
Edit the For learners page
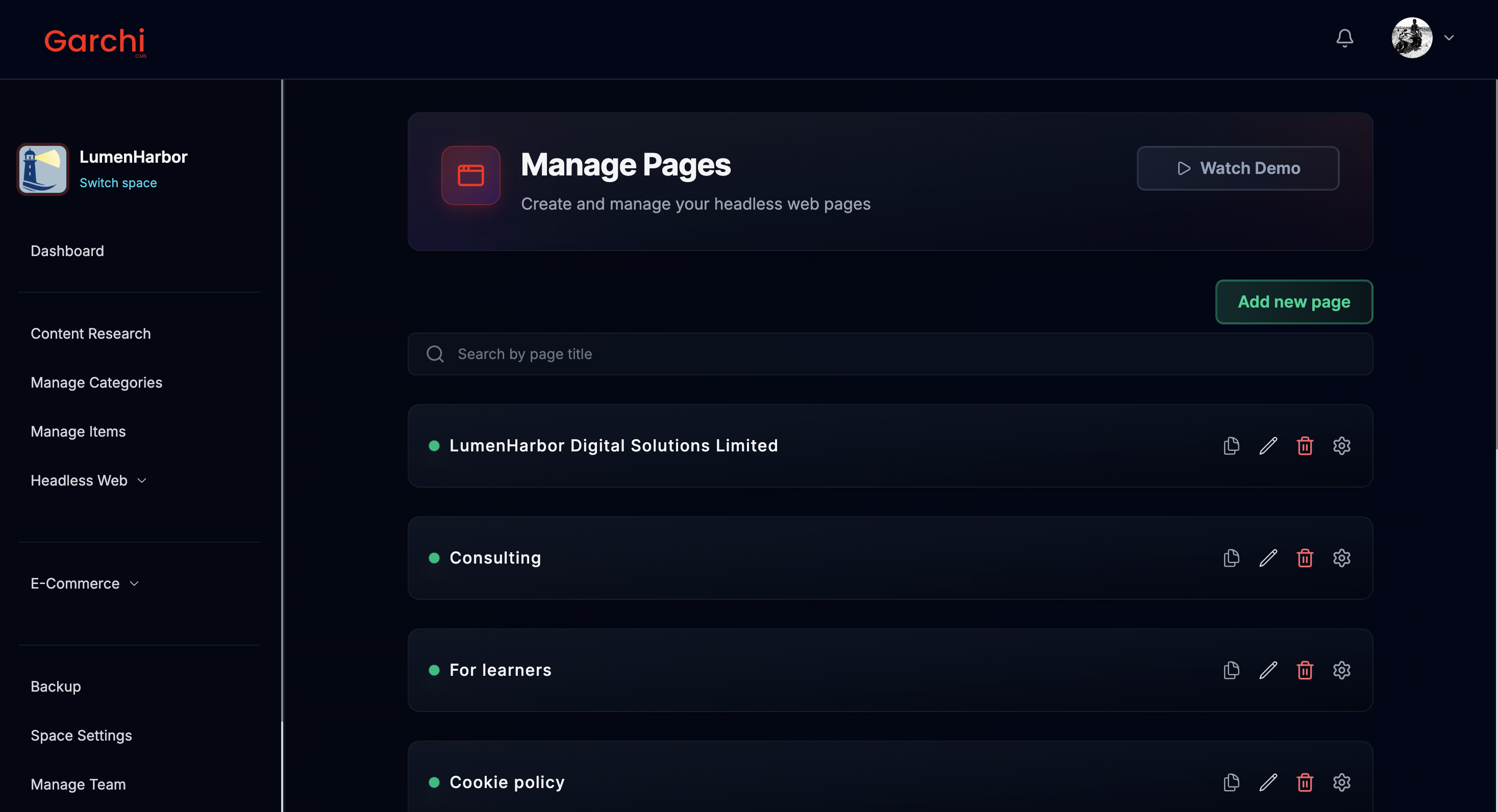(x=1268, y=670)
